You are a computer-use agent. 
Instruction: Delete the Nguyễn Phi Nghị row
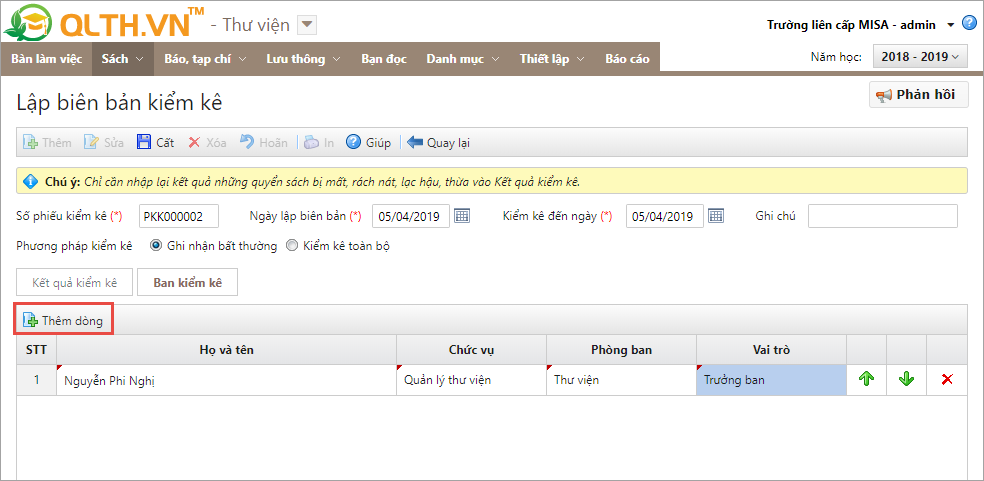click(947, 379)
